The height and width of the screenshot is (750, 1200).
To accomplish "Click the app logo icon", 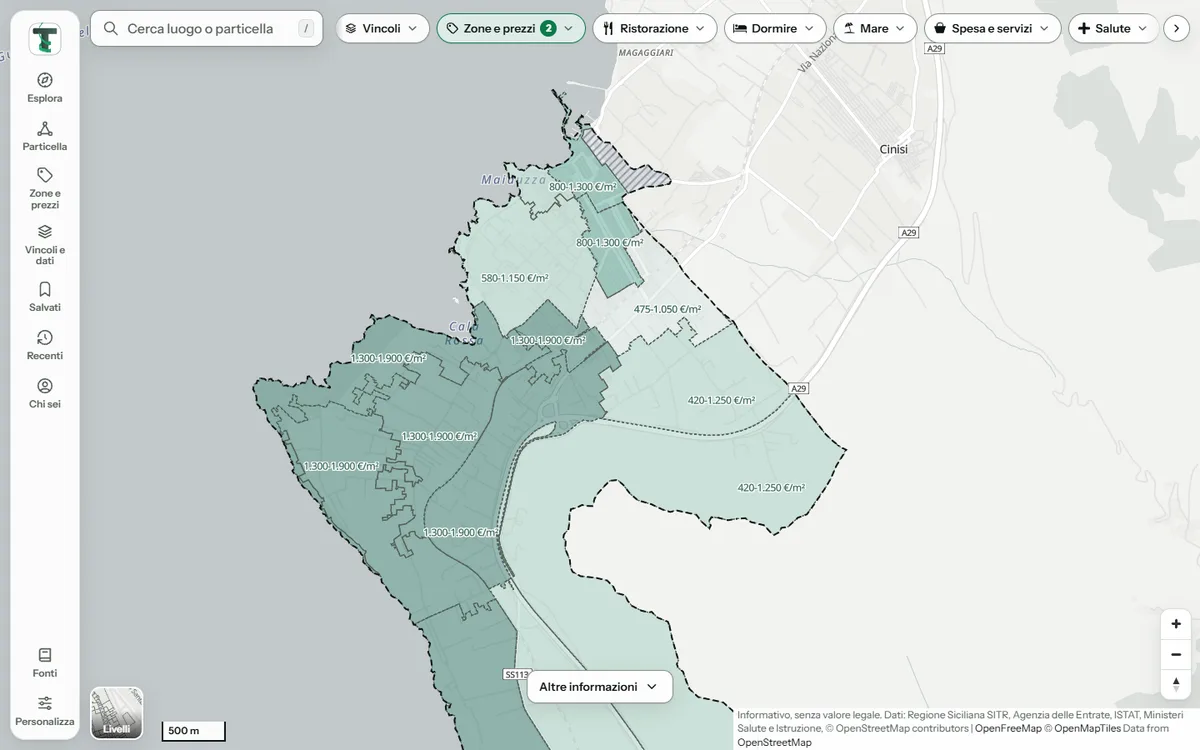I will (x=45, y=39).
